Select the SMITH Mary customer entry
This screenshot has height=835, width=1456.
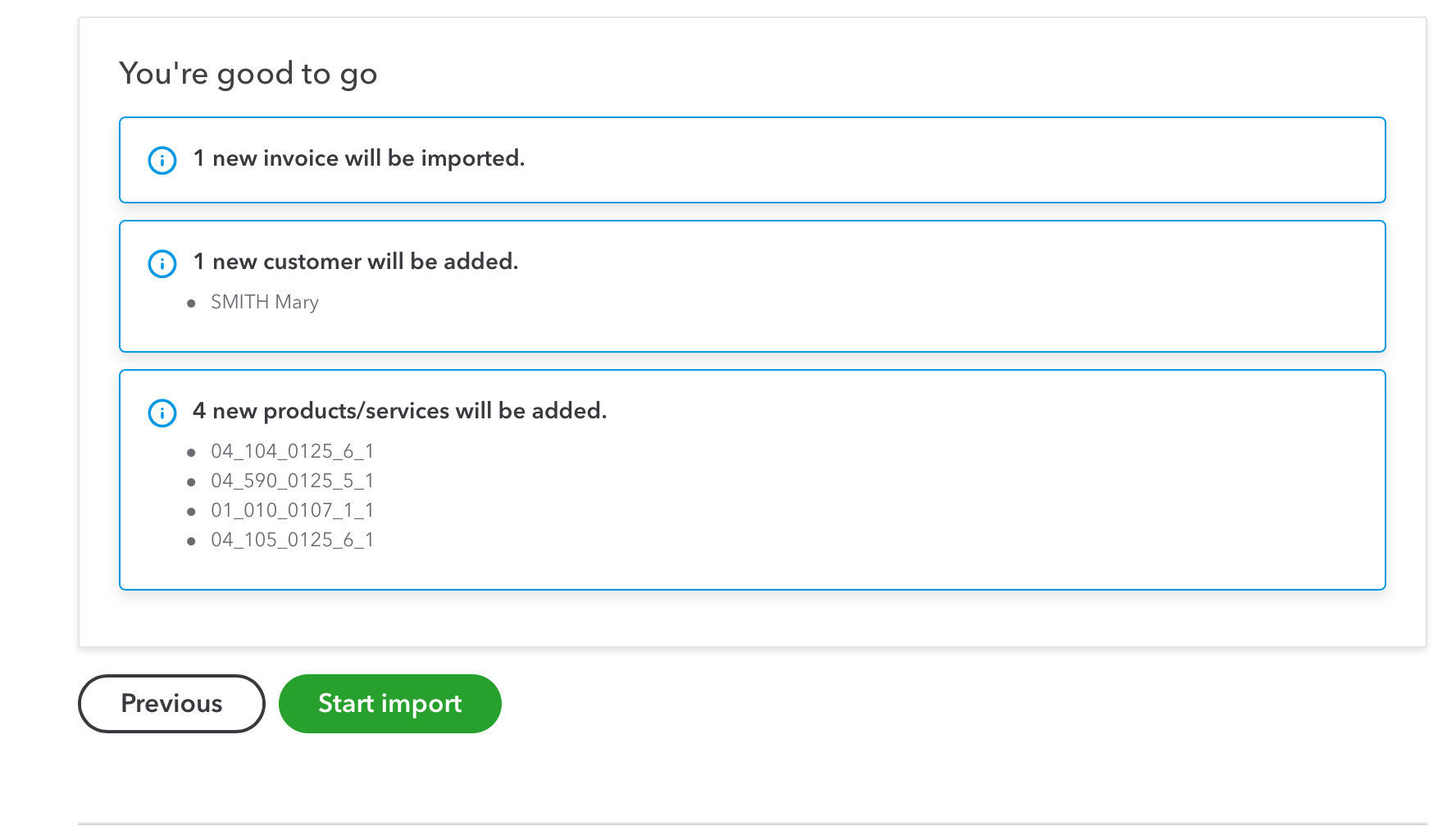264,303
